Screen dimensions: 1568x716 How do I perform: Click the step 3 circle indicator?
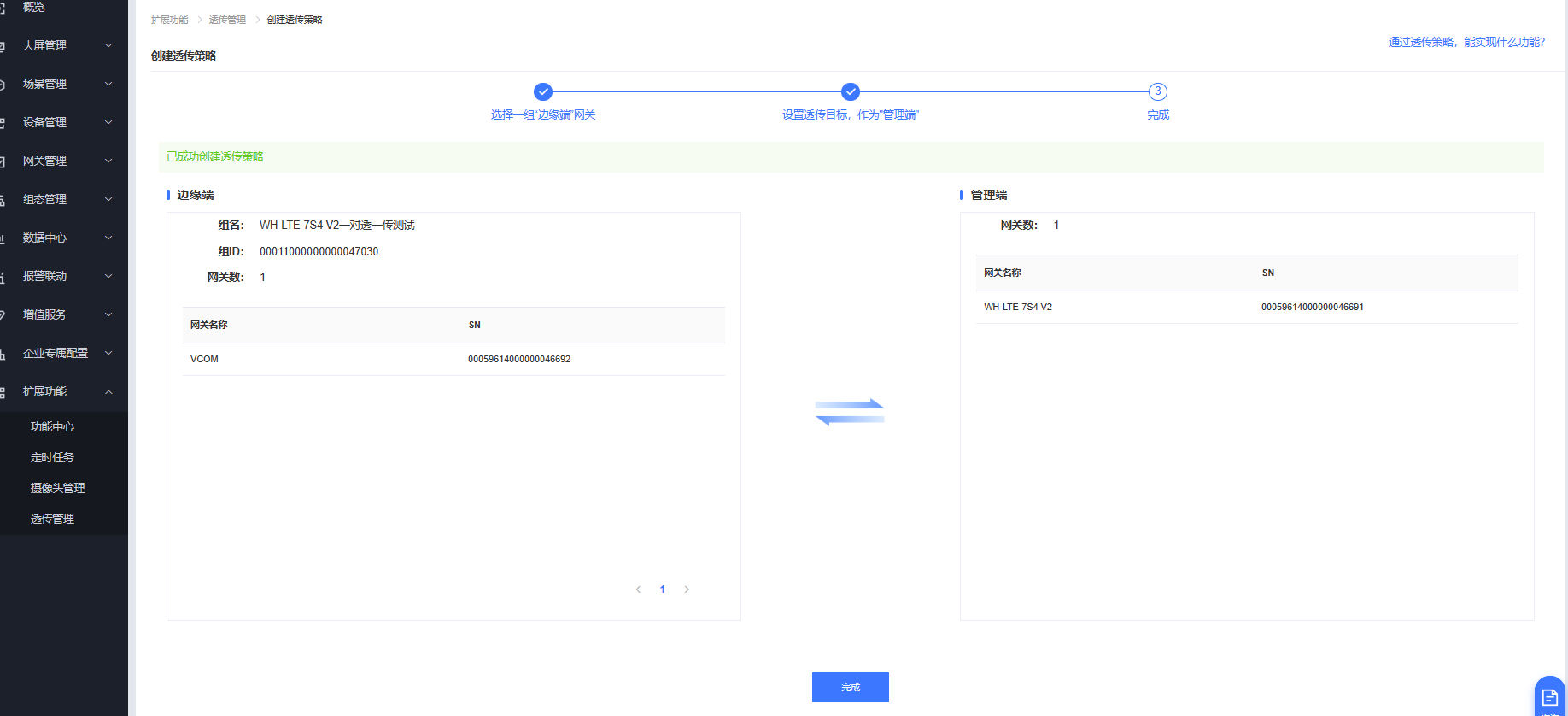(x=1157, y=91)
